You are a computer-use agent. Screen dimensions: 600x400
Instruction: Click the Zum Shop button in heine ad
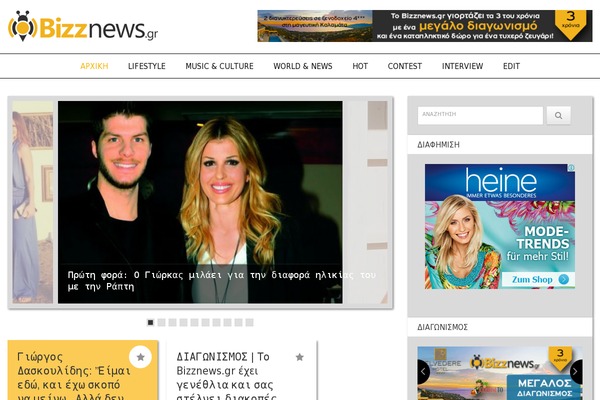coord(538,279)
